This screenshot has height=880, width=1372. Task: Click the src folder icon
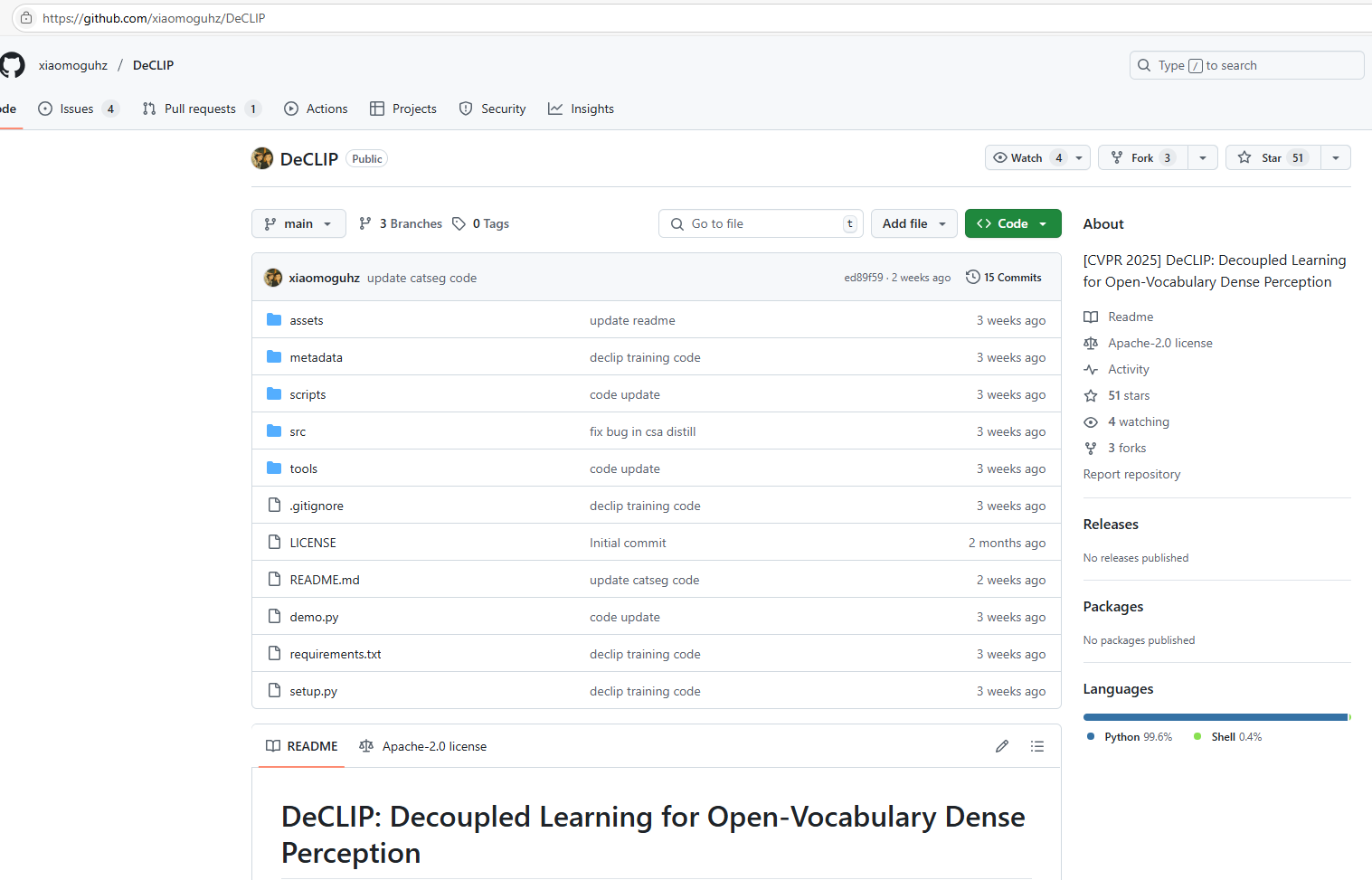point(274,431)
